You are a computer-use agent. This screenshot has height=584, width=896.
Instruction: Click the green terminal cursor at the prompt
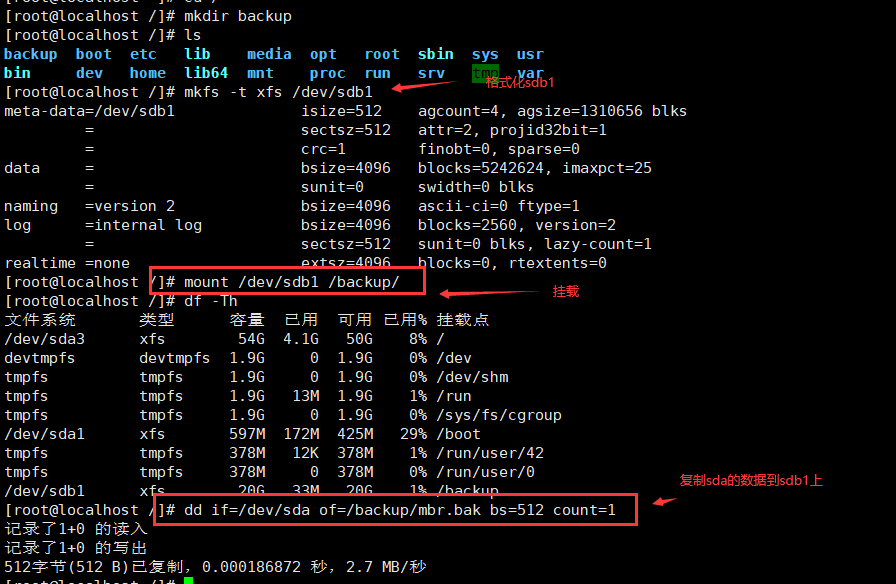coord(189,581)
